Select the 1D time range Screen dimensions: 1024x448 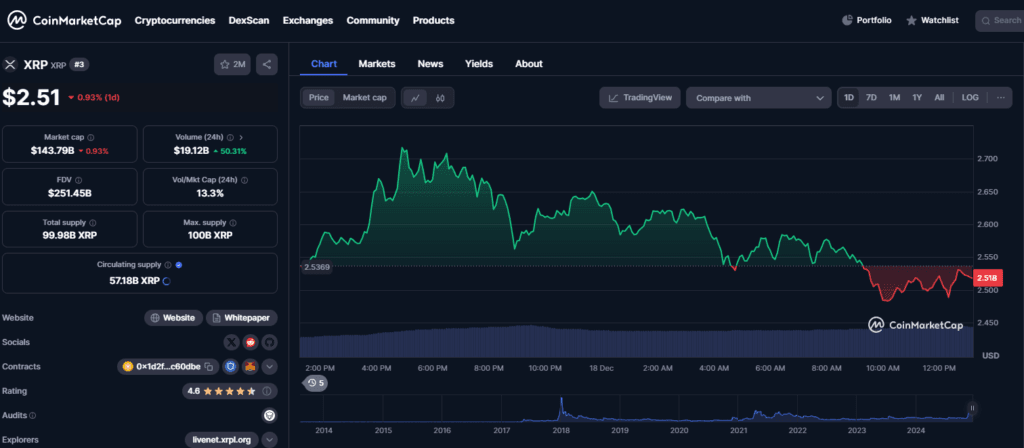pos(849,97)
